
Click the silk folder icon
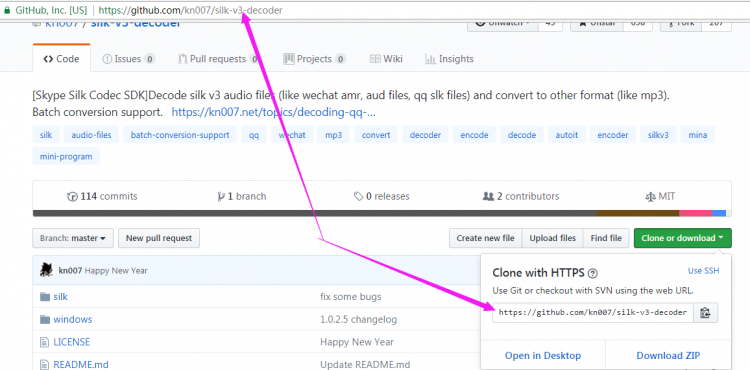coord(45,297)
